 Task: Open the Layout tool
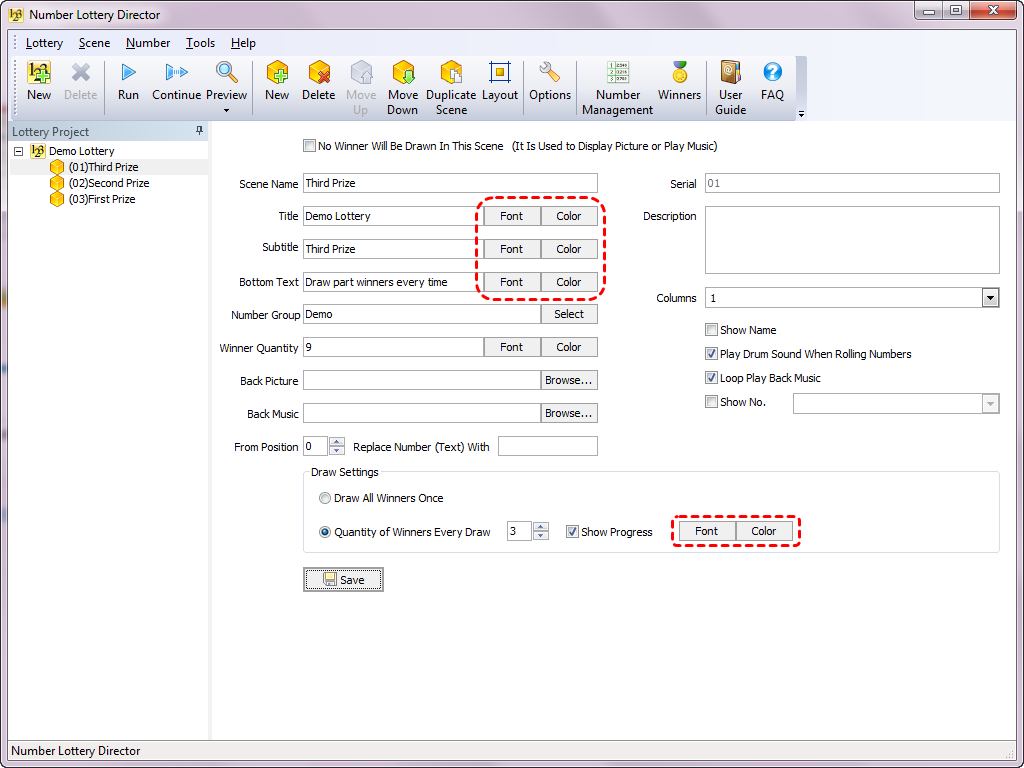[500, 73]
